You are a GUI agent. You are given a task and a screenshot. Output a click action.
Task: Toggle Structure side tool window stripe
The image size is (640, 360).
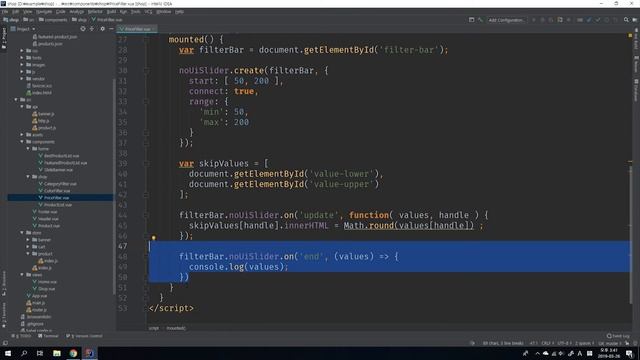click(4, 283)
